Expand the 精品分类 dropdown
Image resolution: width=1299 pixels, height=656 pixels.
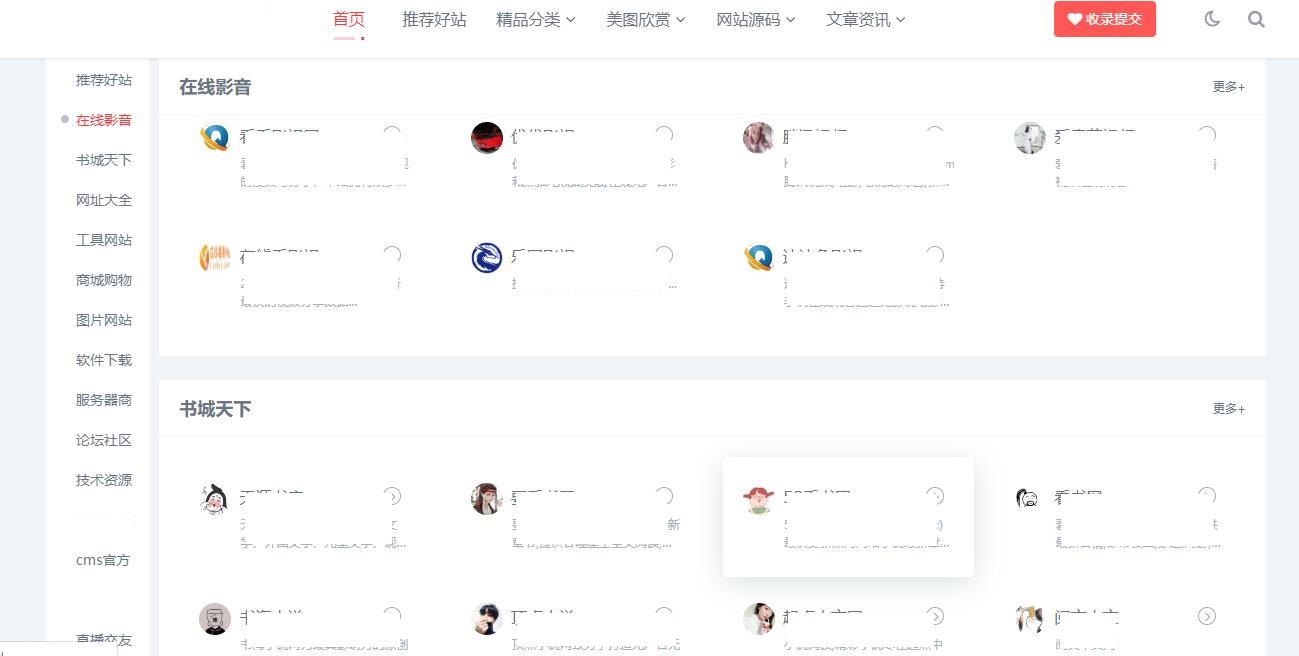(536, 19)
